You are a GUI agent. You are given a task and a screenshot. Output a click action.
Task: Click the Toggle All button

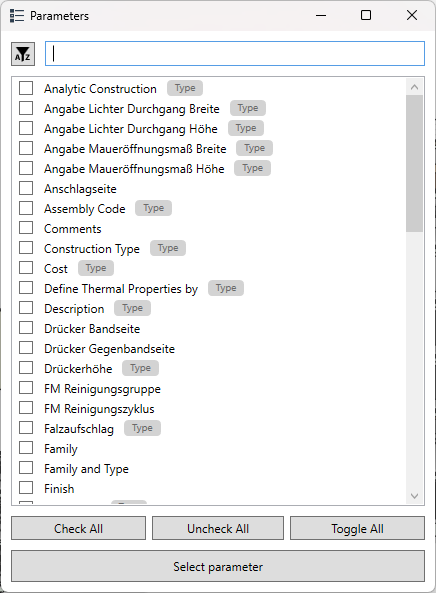(x=357, y=528)
